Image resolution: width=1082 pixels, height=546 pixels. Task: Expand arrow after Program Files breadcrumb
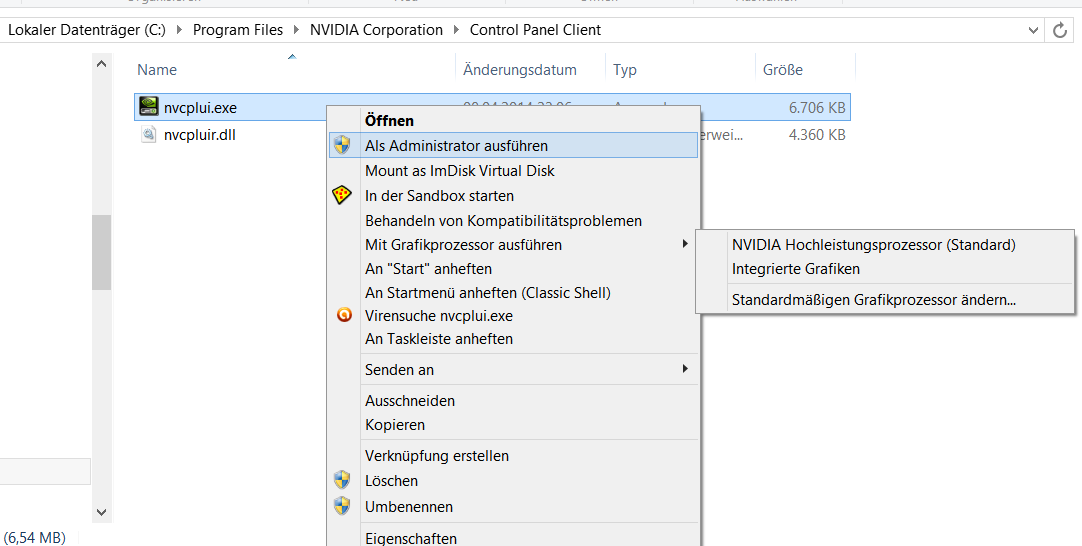[x=297, y=30]
